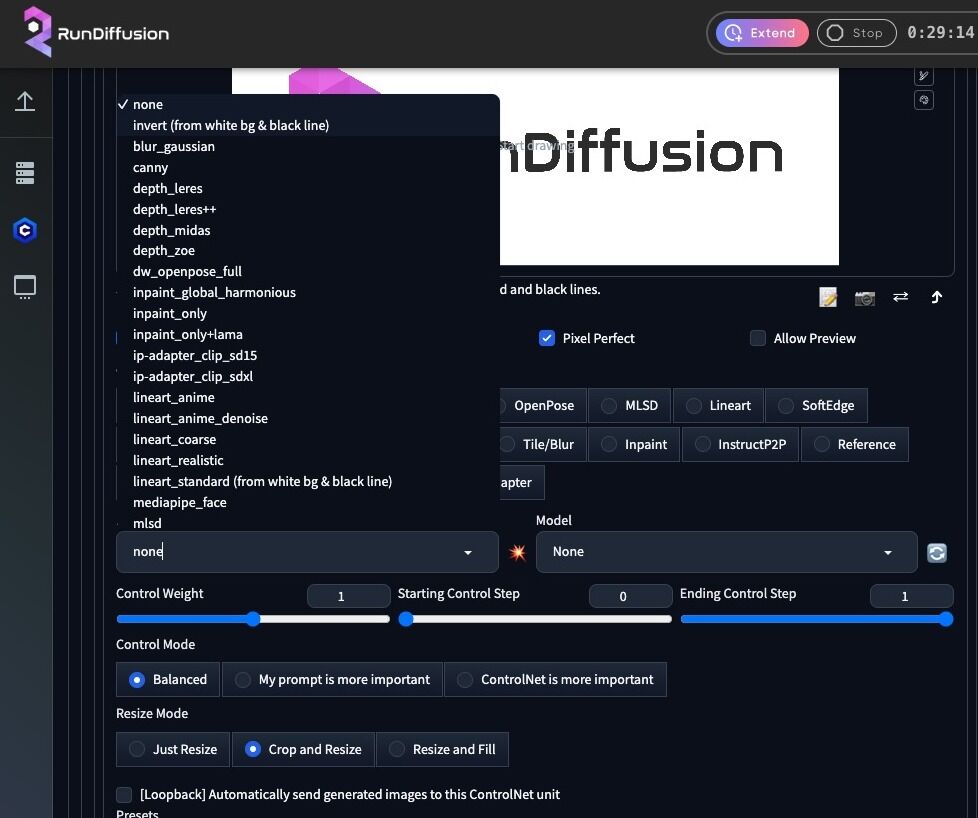This screenshot has height=818, width=978.
Task: Enable Loopback send generated images checkbox
Action: pos(124,794)
